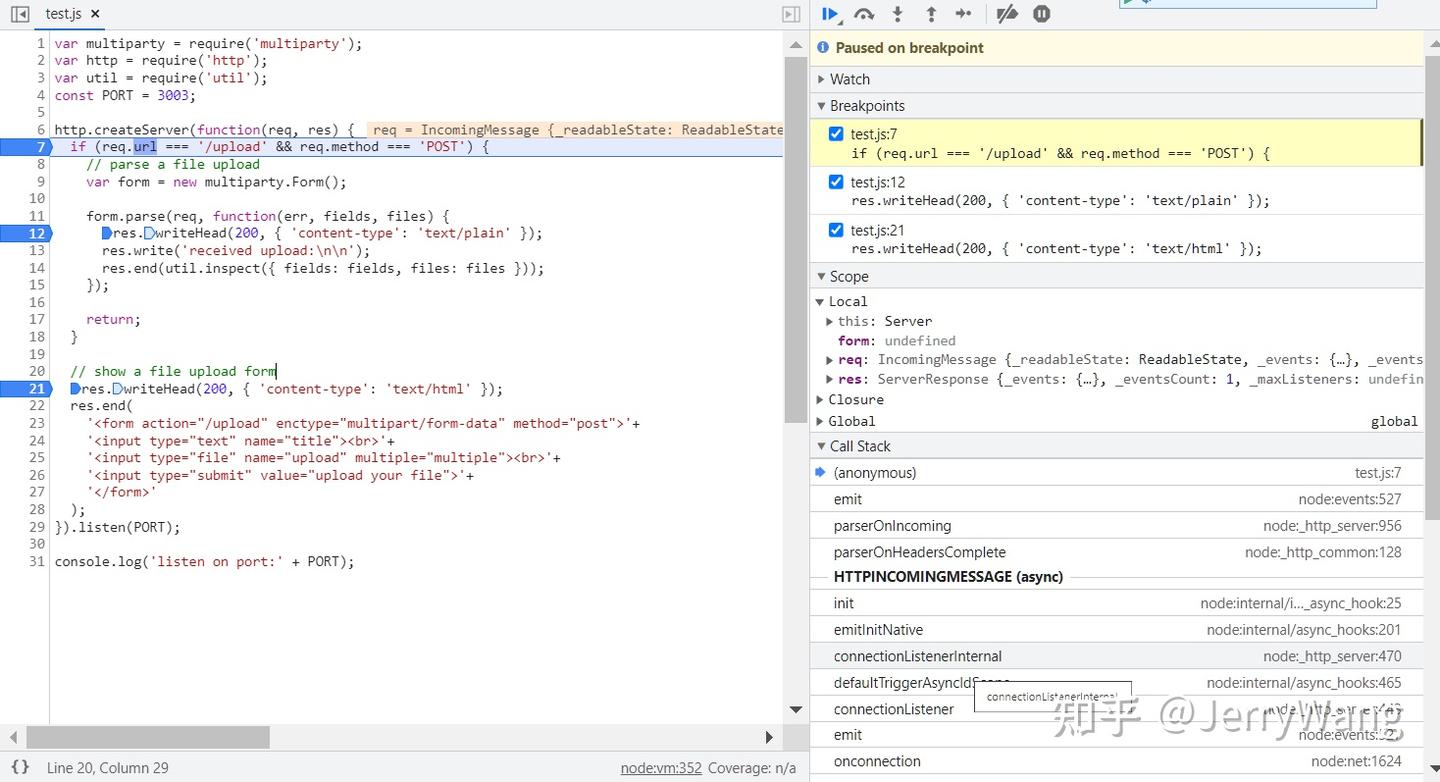Image resolution: width=1440 pixels, height=782 pixels.
Task: Pretty-print source using the braces icon
Action: [22, 768]
